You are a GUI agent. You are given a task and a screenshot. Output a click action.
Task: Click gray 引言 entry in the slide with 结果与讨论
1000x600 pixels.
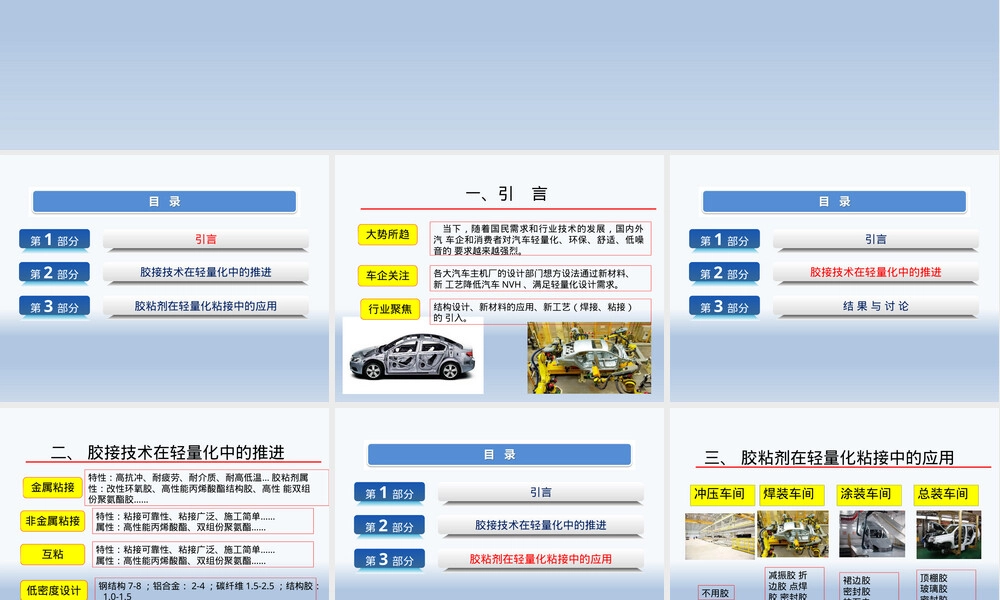[x=876, y=240]
